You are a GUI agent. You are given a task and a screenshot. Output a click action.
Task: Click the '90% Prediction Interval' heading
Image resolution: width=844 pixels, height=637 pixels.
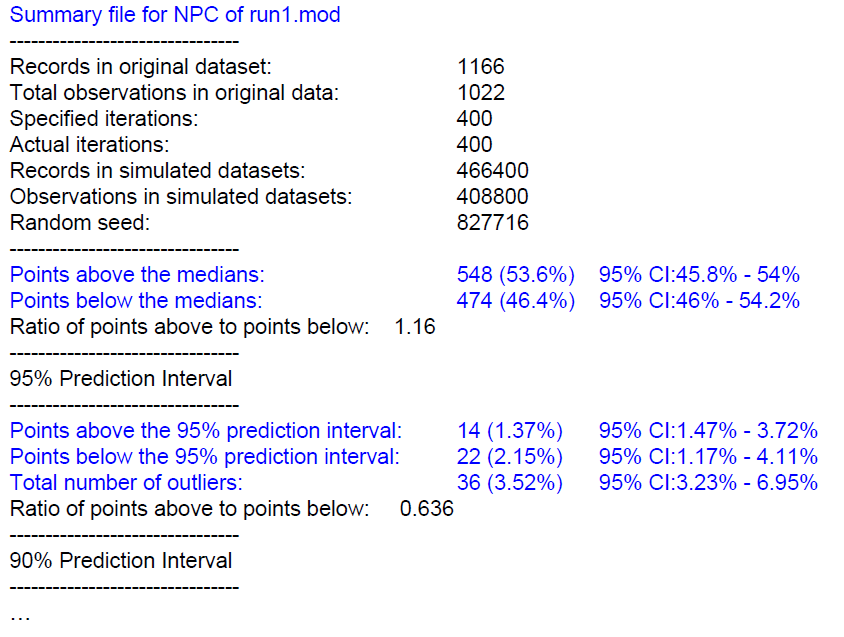coord(121,561)
